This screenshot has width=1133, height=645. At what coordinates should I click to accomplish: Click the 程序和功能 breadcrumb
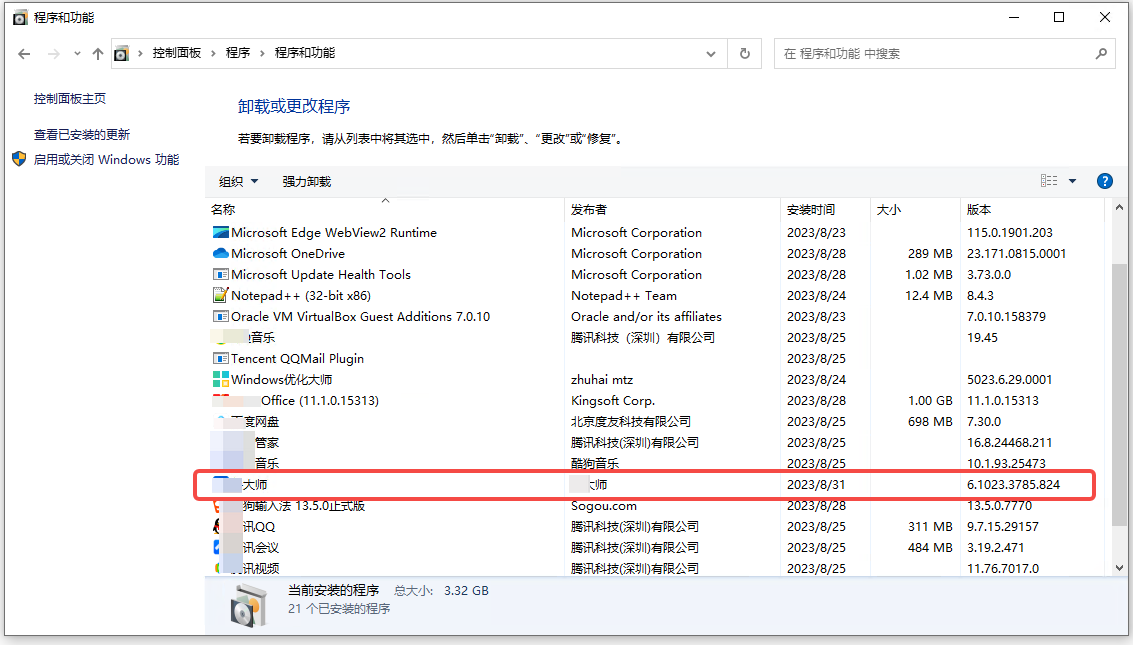(x=305, y=53)
